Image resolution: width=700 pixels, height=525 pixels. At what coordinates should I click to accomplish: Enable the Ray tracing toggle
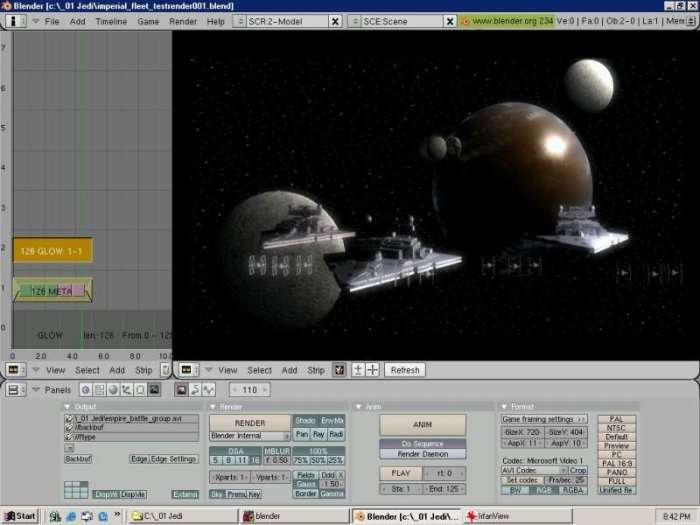pos(318,434)
